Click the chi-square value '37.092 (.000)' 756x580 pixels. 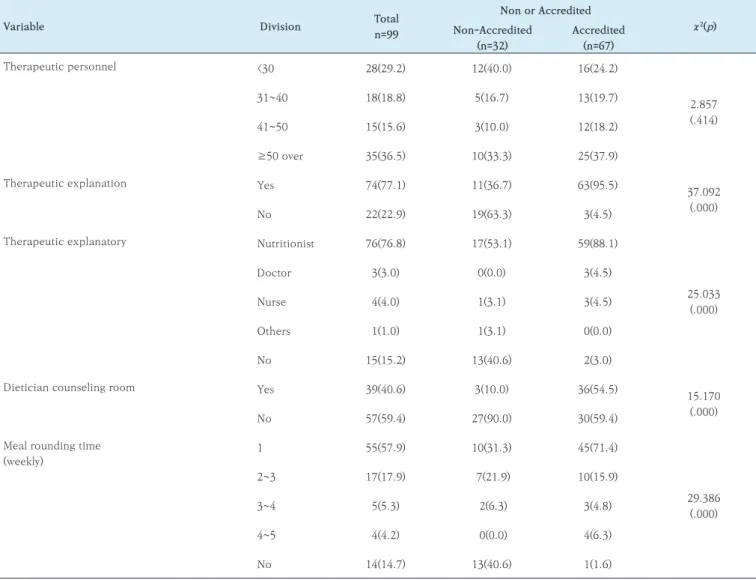[x=704, y=200]
